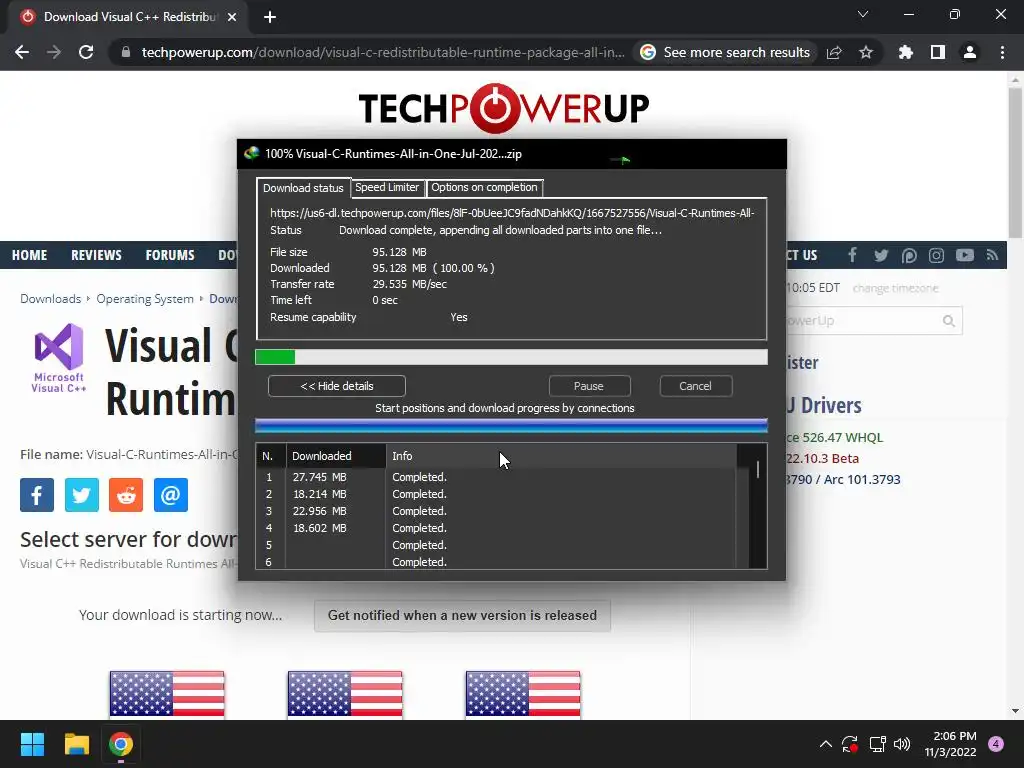Viewport: 1024px width, 768px height.
Task: Click the green download progress bar
Action: [x=511, y=357]
